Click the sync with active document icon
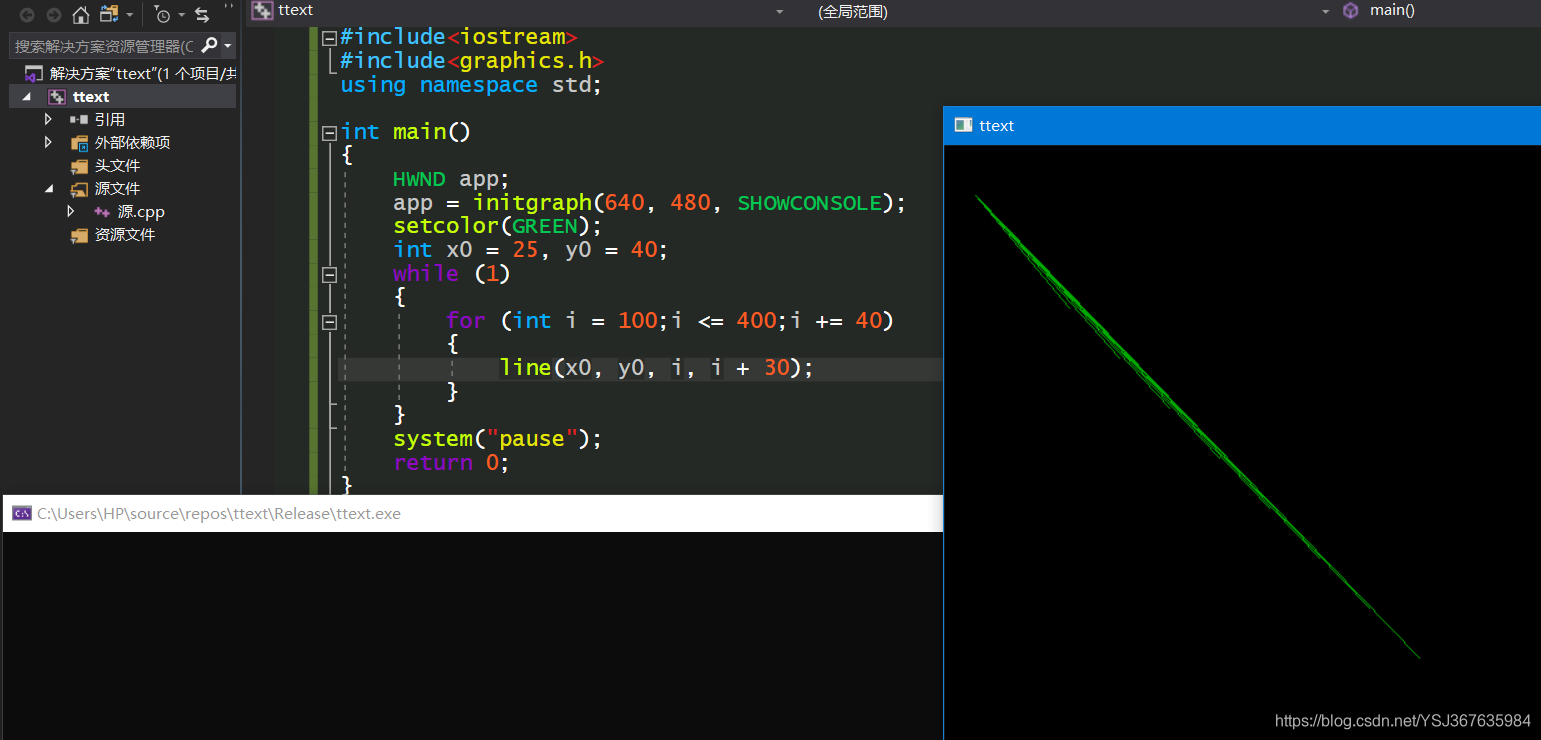 coord(202,15)
